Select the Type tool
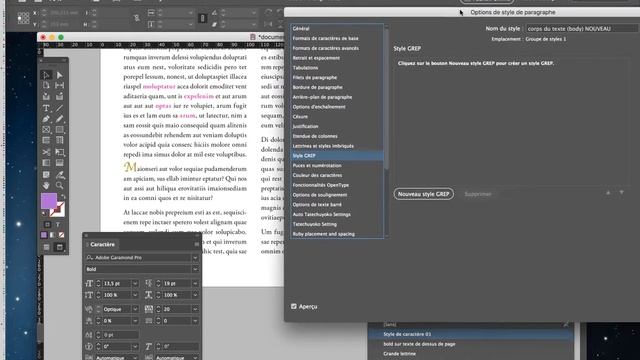The height and width of the screenshot is (360, 640). tap(46, 108)
